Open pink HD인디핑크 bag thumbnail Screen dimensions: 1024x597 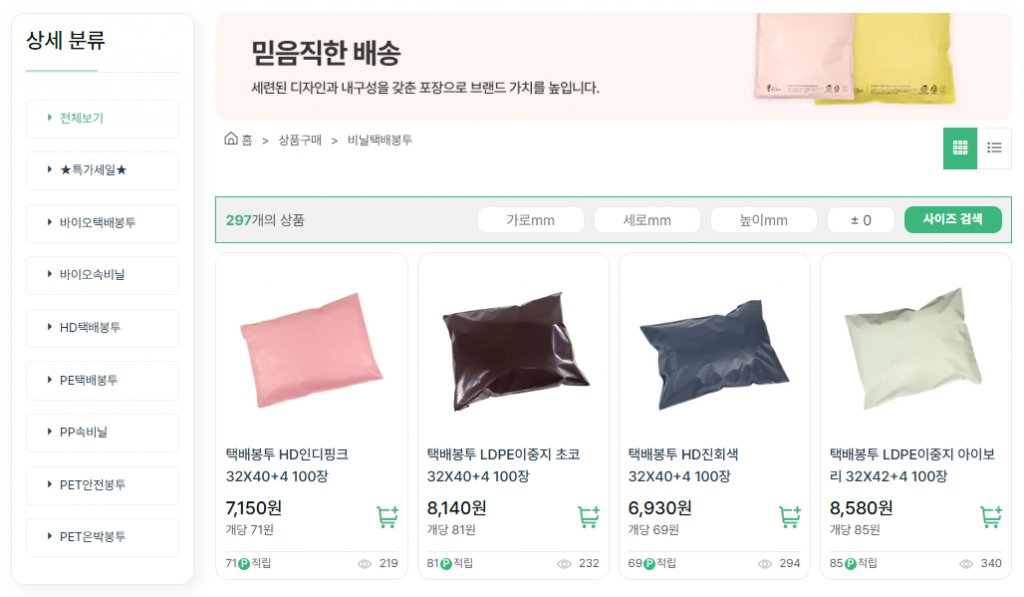click(x=312, y=350)
